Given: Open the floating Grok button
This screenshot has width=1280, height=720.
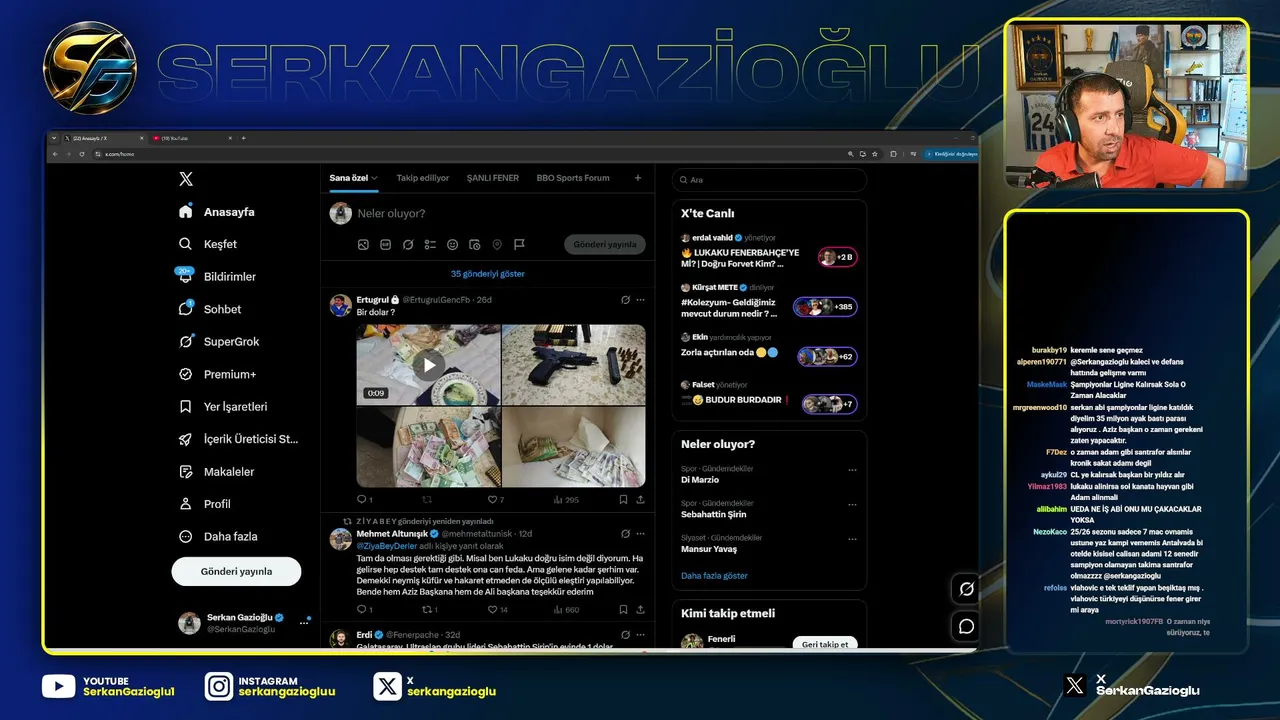Looking at the screenshot, I should 966,589.
